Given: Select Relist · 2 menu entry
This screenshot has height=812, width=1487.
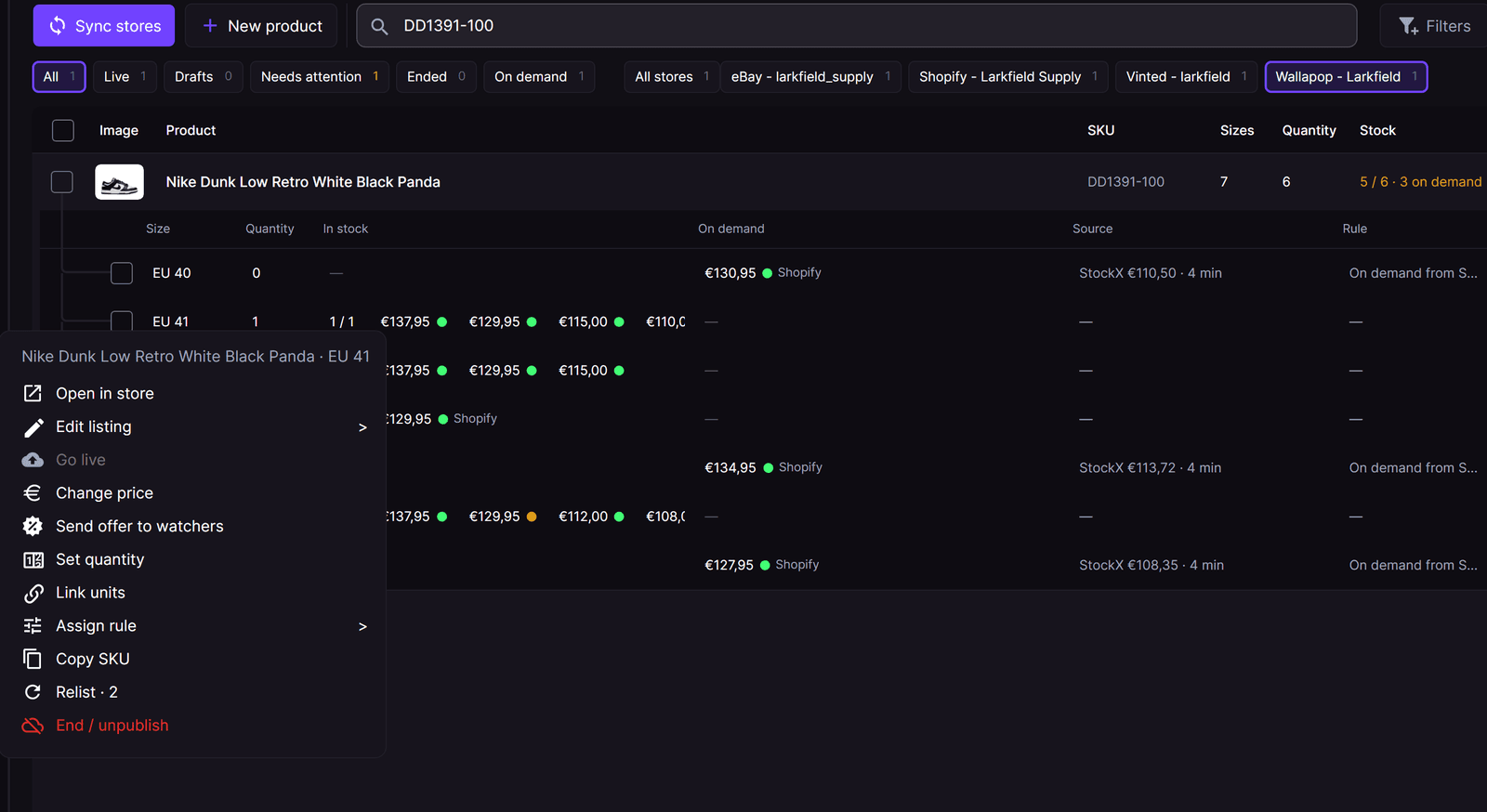Looking at the screenshot, I should tap(193, 692).
